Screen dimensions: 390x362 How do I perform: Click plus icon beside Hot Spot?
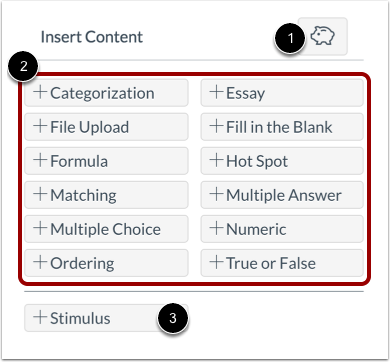click(216, 160)
